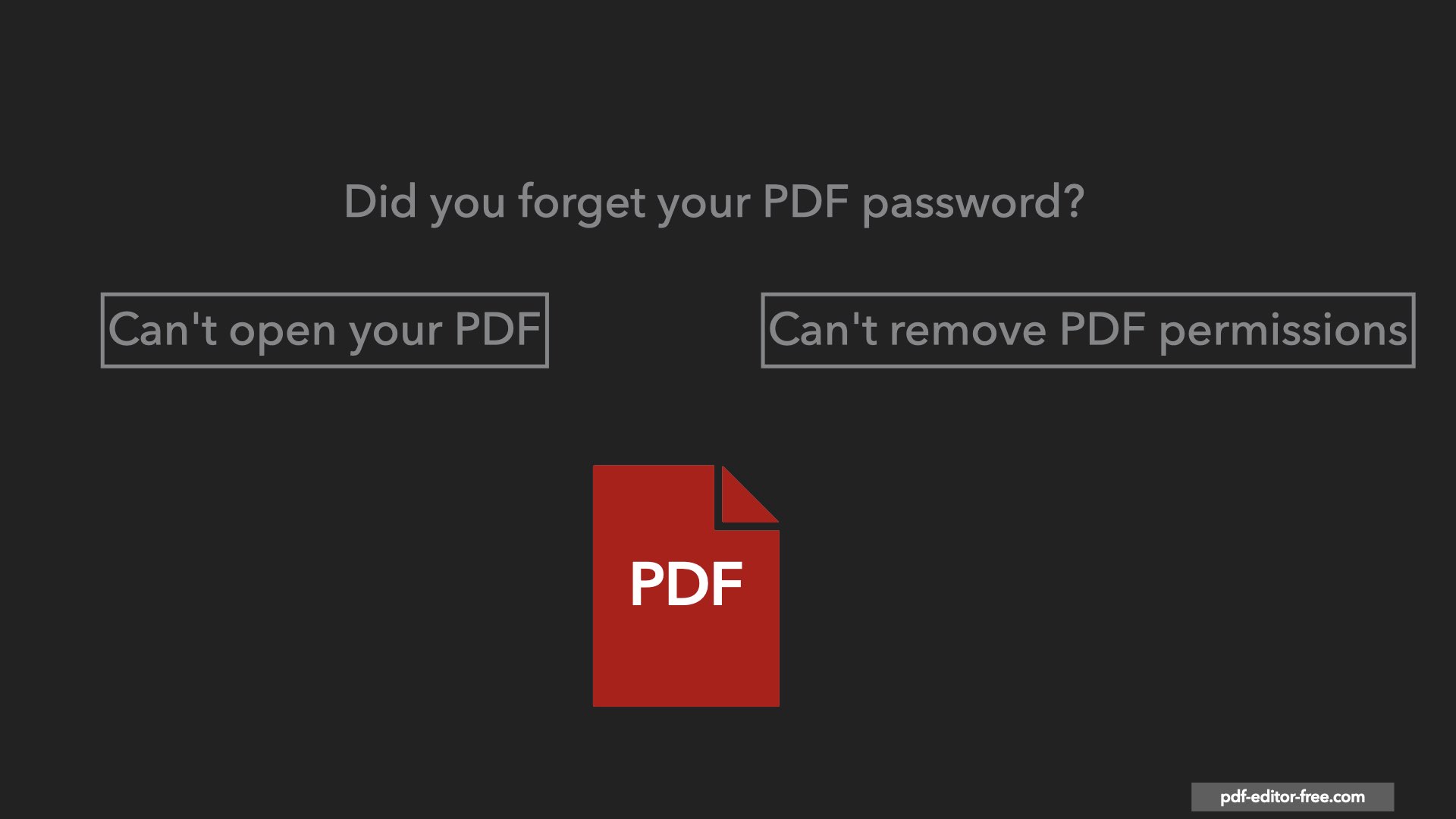
Task: Click the folded corner of the PDF icon
Action: click(x=746, y=496)
